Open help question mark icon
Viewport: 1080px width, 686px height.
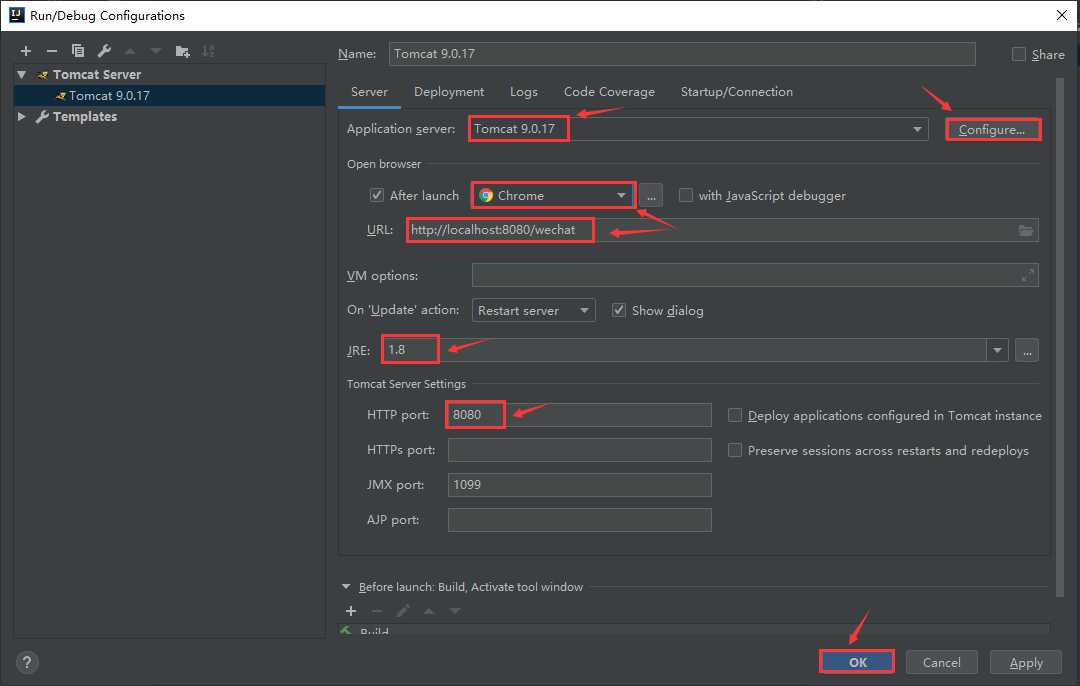(26, 663)
